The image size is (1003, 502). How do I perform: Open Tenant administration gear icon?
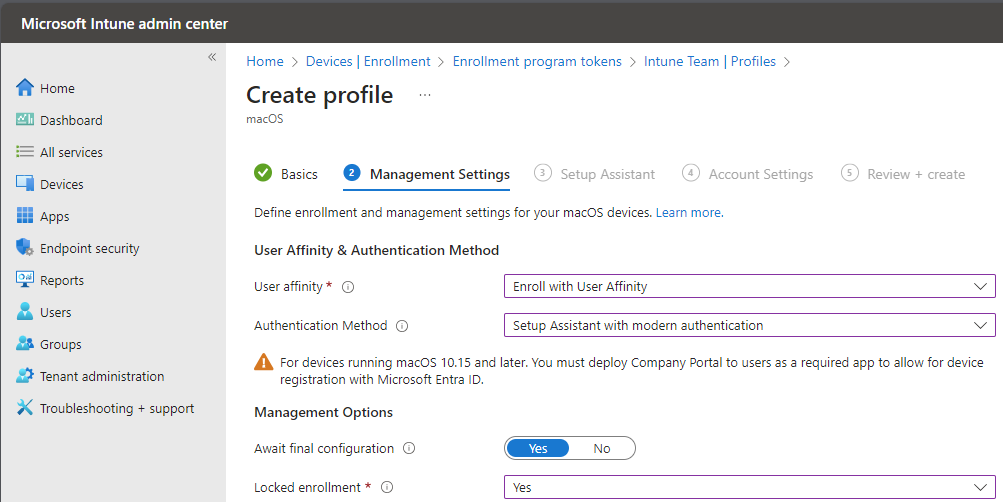pyautogui.click(x=25, y=375)
